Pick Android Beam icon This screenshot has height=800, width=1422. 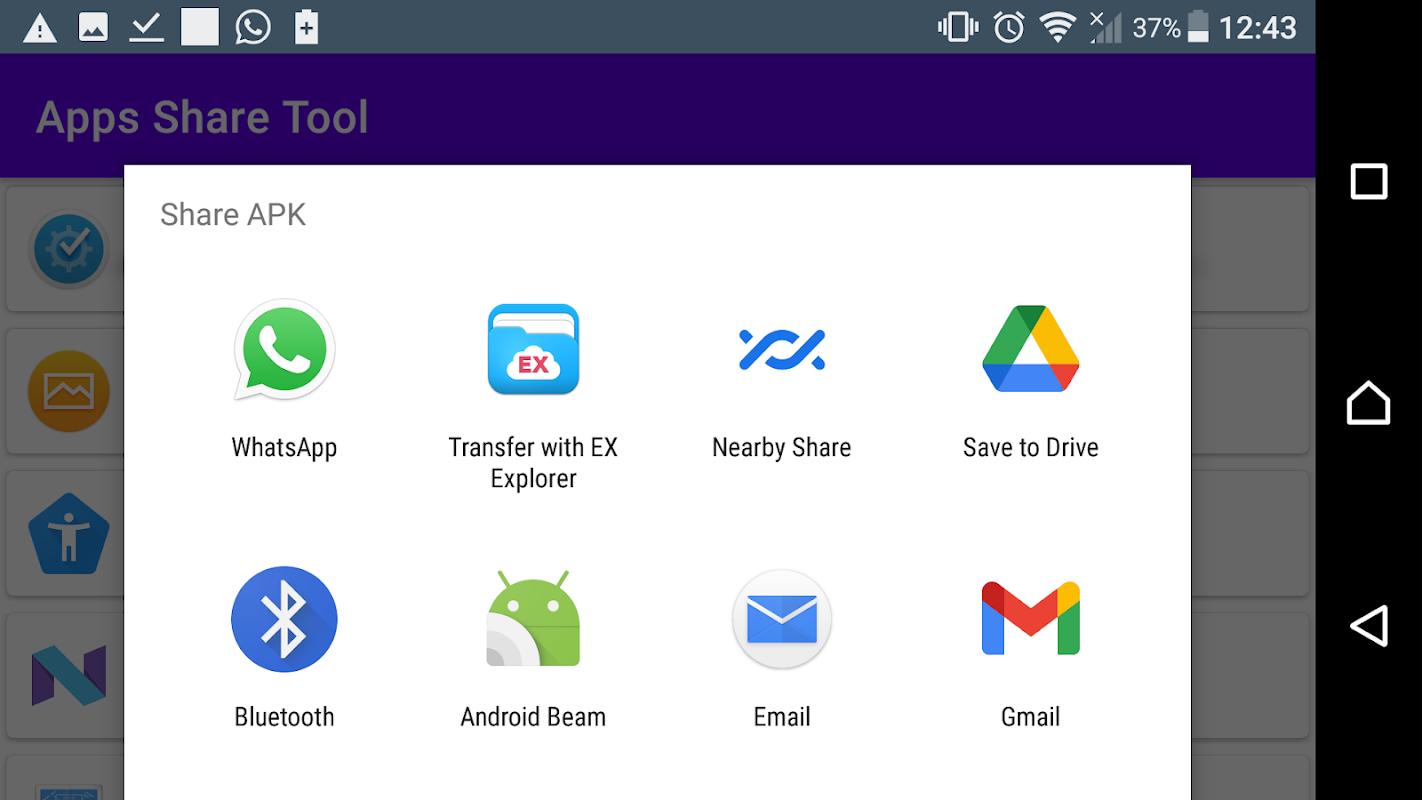coord(533,618)
